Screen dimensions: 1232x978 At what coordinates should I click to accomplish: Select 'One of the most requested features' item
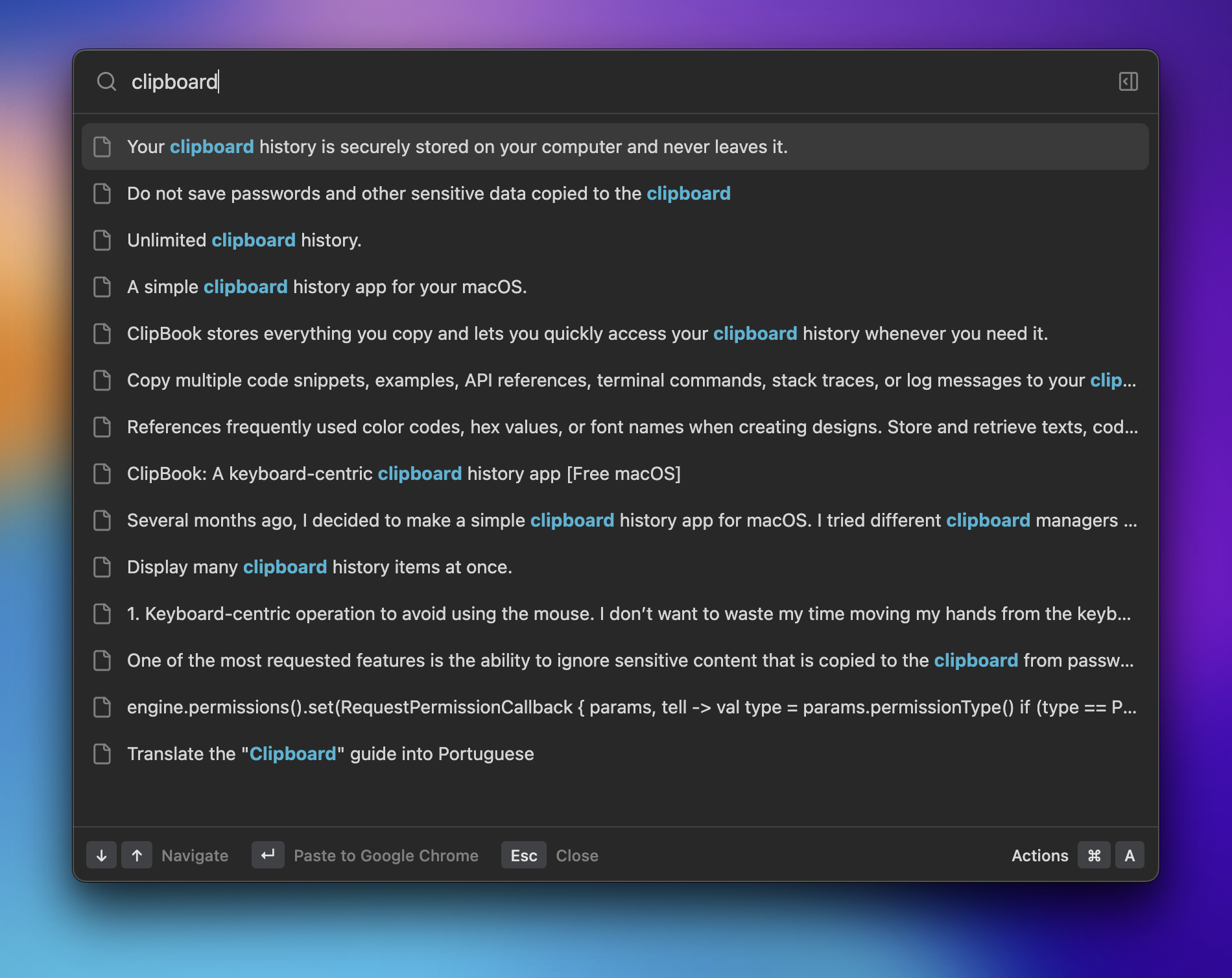click(x=615, y=660)
